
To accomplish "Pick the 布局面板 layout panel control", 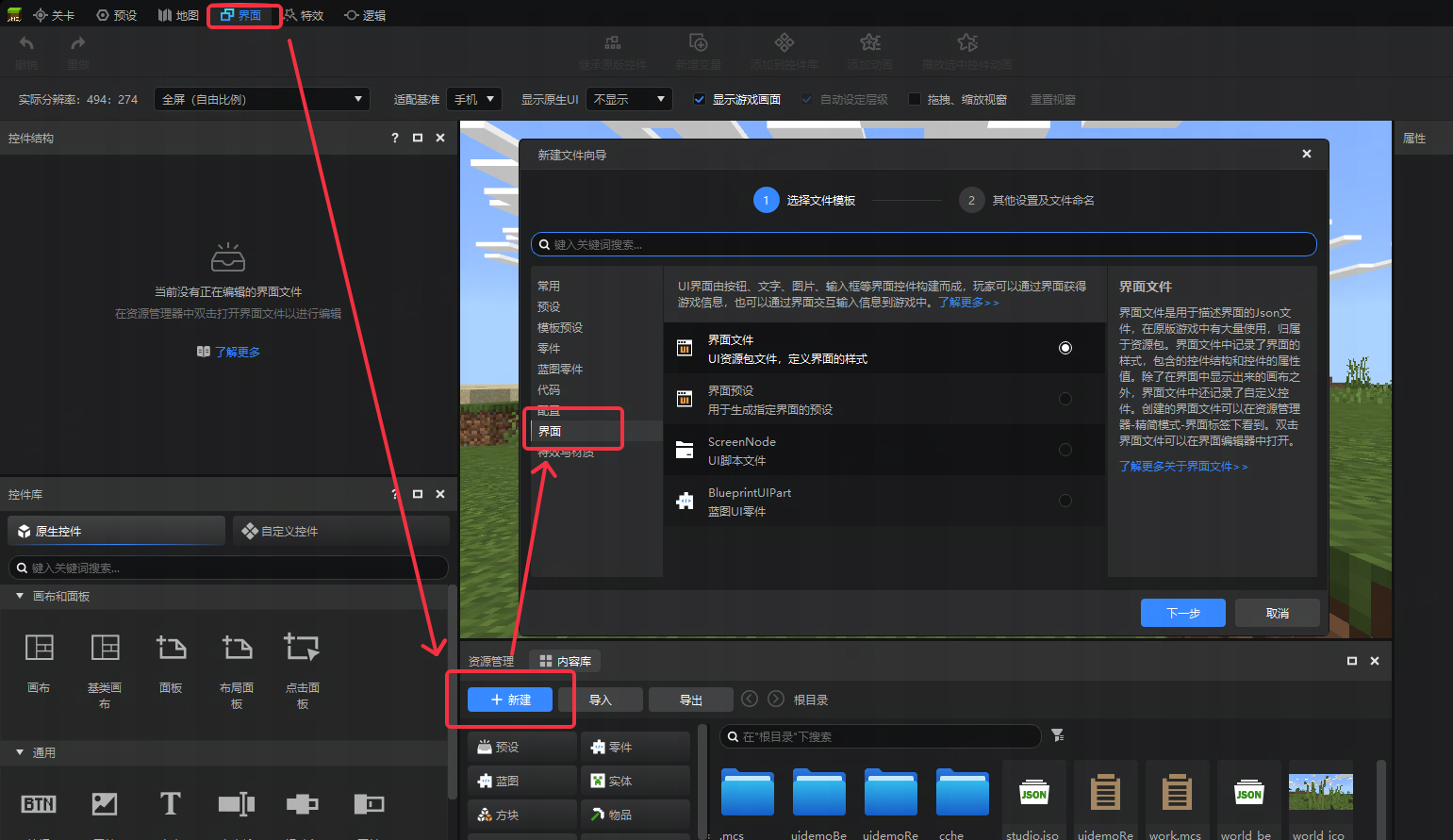I will point(237,648).
